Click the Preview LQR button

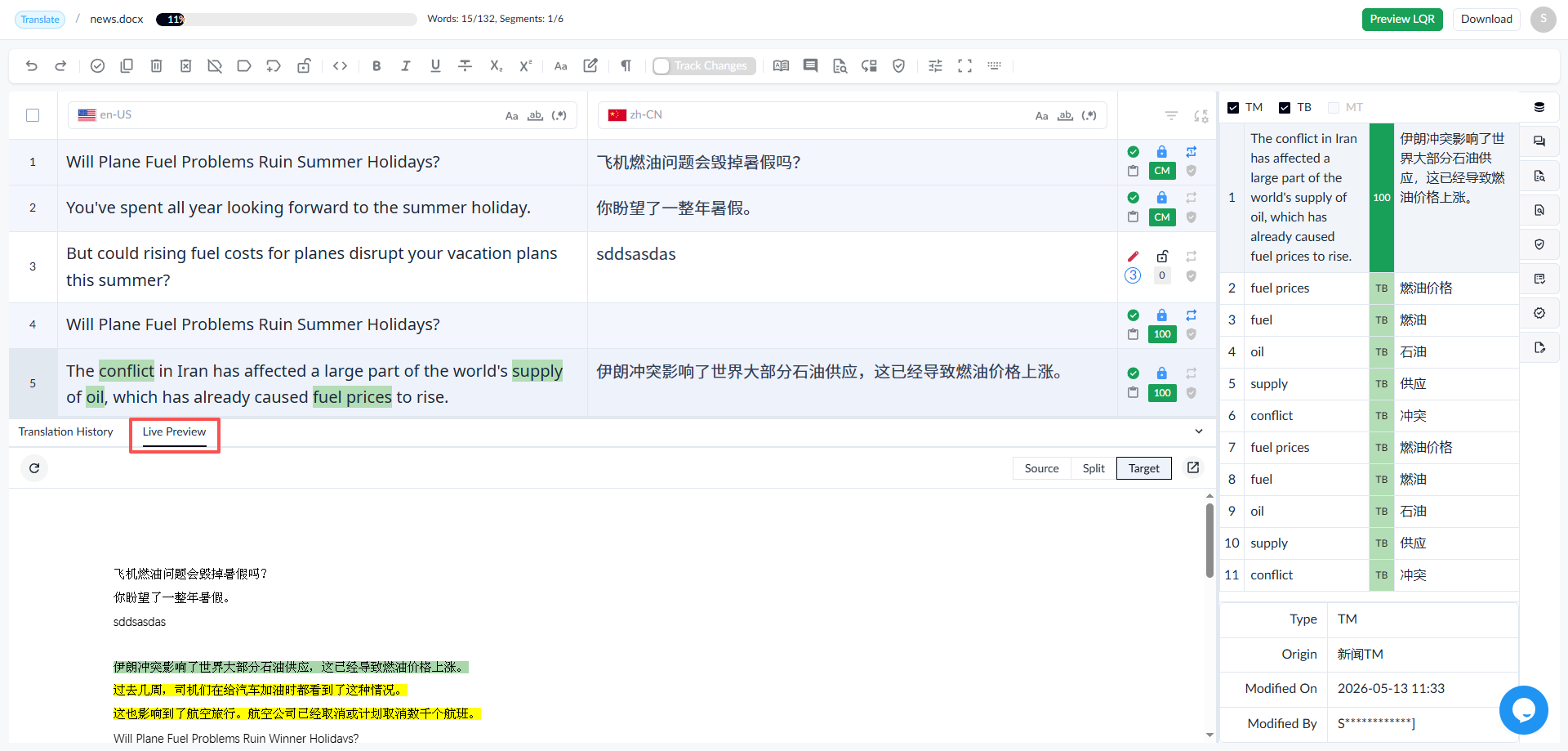point(1402,20)
